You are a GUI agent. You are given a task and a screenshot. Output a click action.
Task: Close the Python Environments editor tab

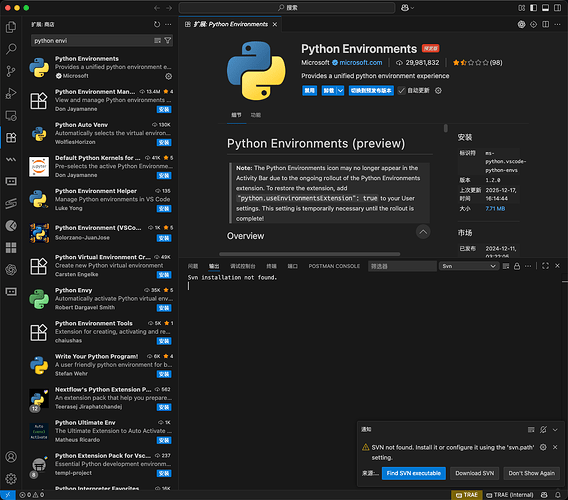[275, 24]
